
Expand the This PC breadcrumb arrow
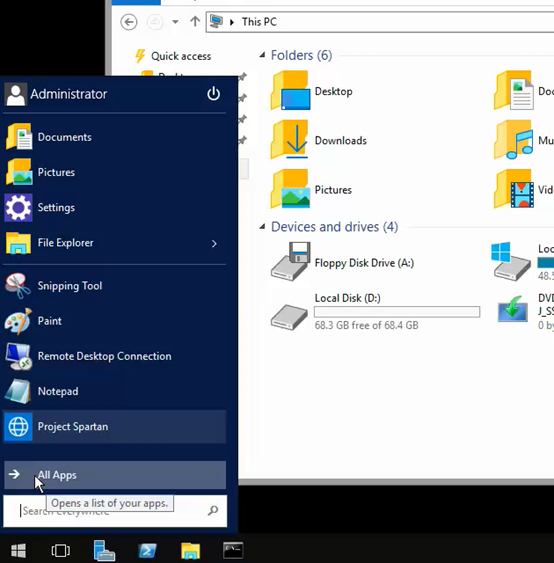pos(232,22)
